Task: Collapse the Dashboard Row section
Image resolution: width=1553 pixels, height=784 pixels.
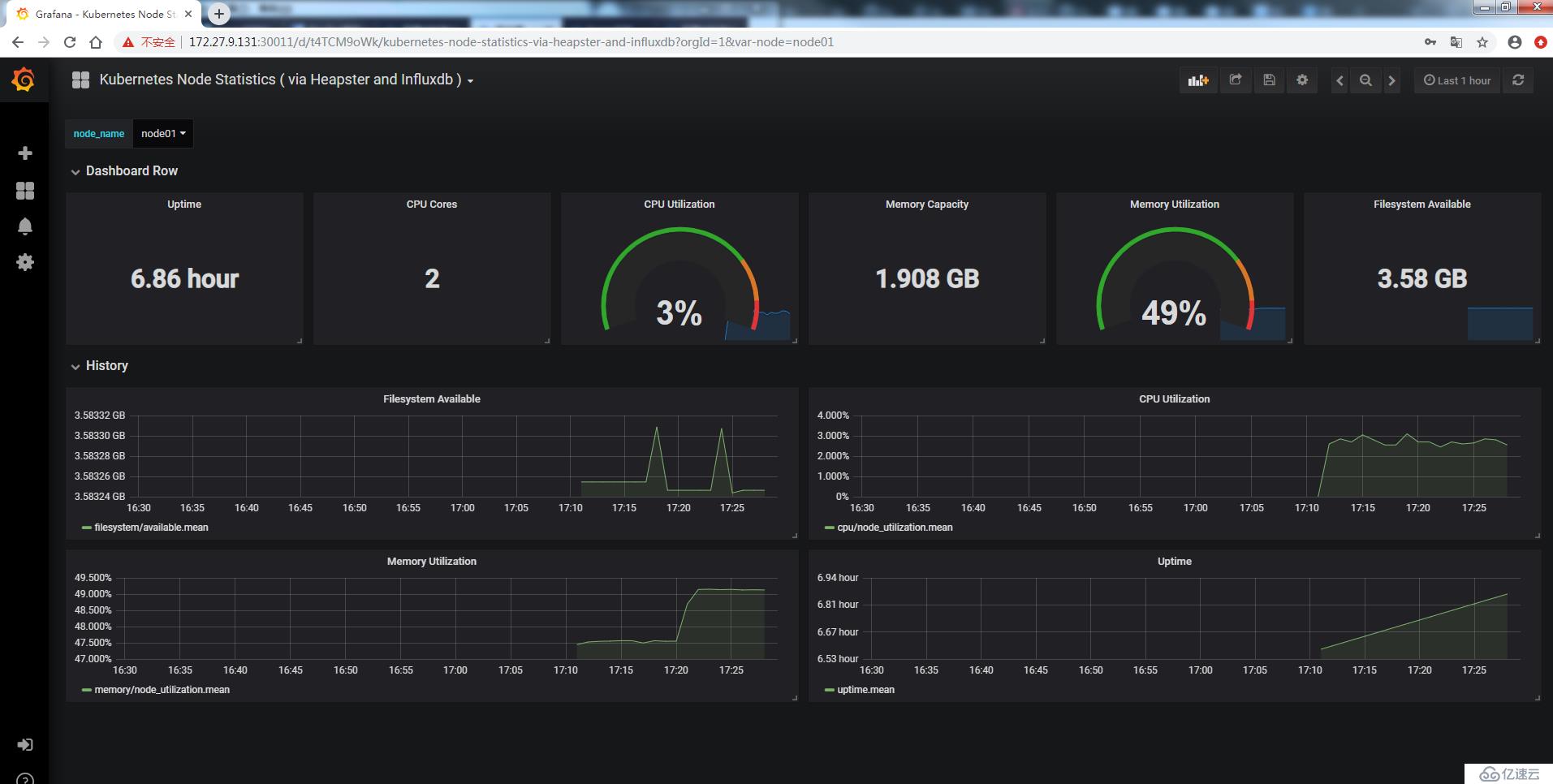Action: [124, 171]
